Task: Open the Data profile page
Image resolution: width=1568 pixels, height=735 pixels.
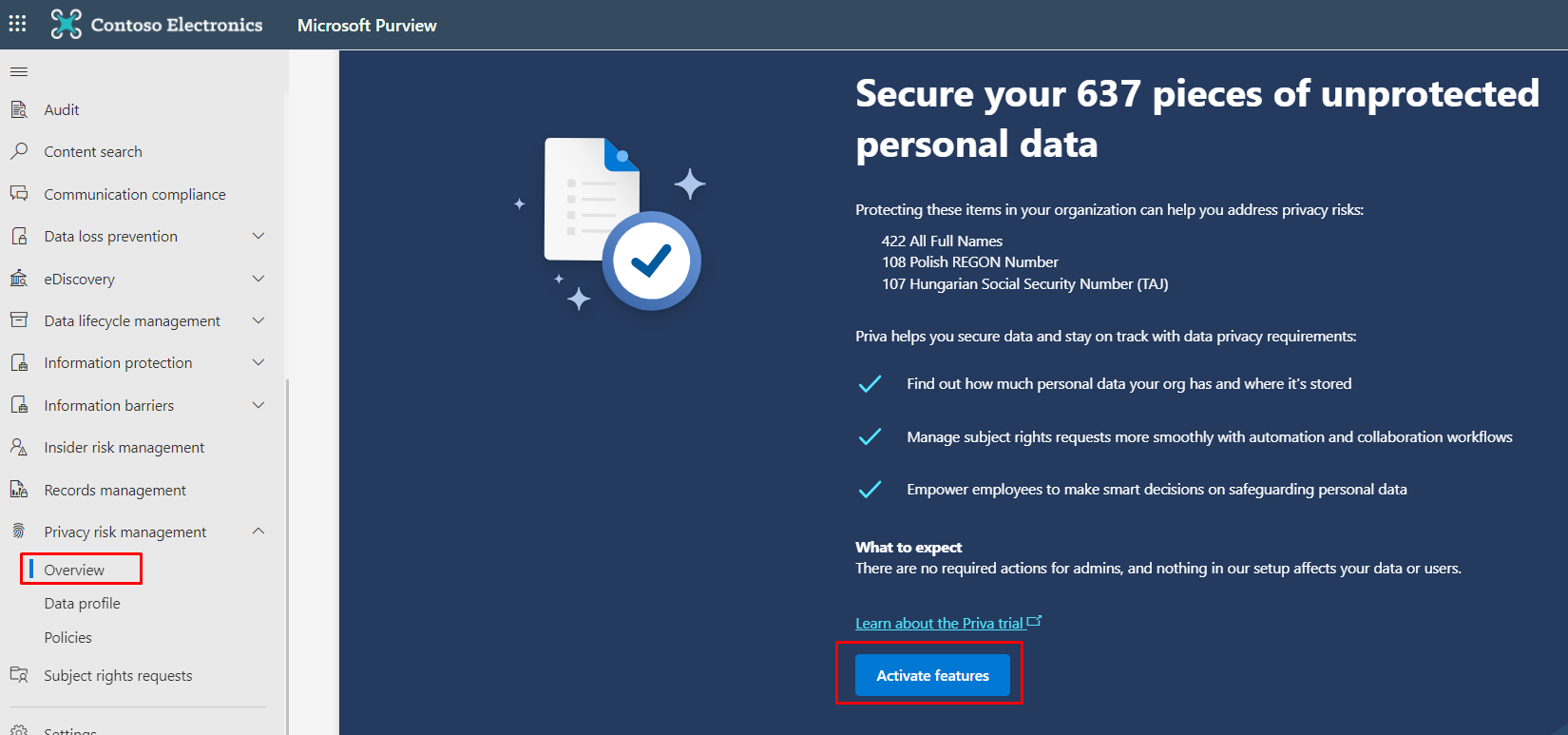Action: click(83, 603)
